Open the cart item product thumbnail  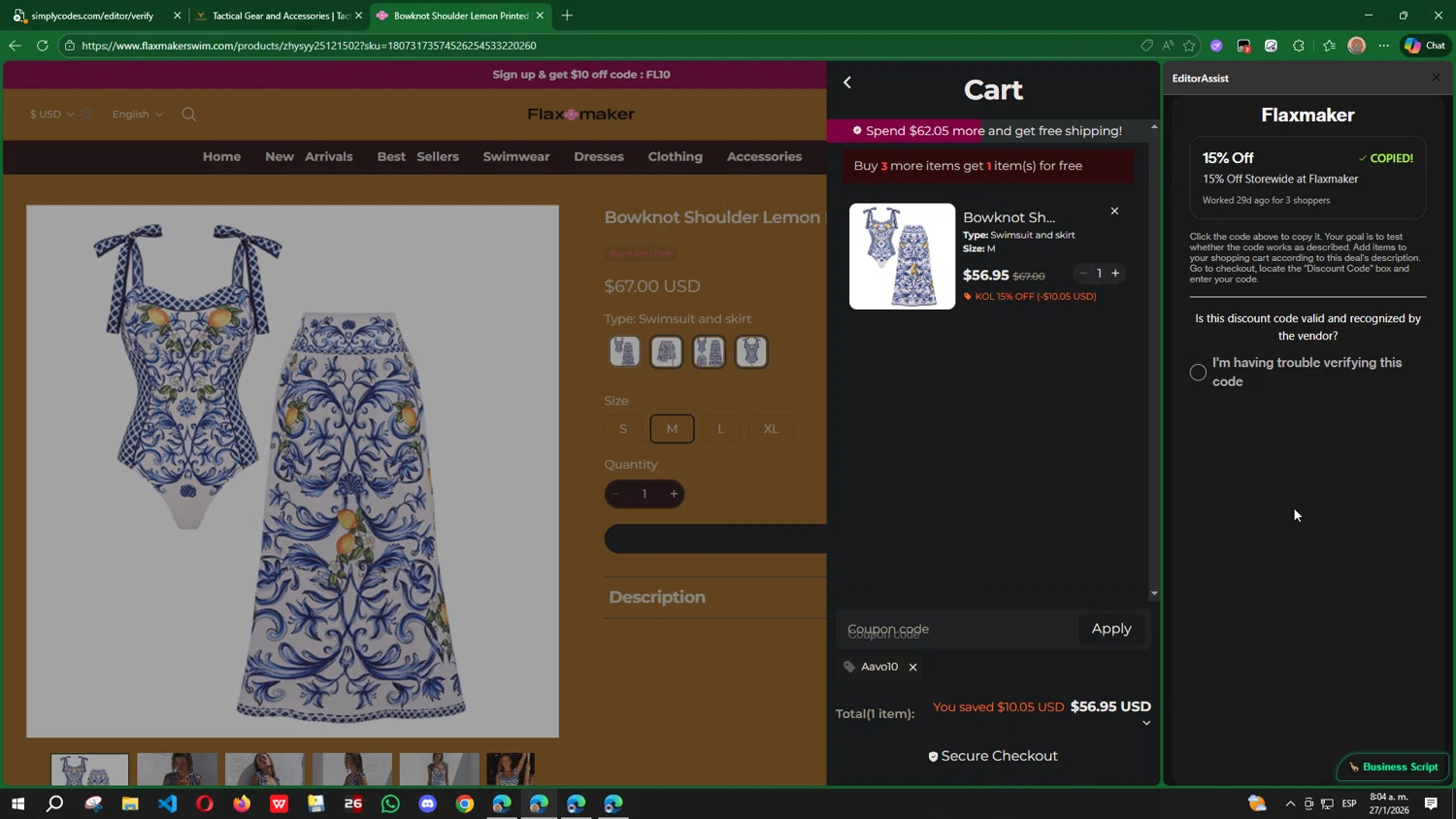click(902, 256)
